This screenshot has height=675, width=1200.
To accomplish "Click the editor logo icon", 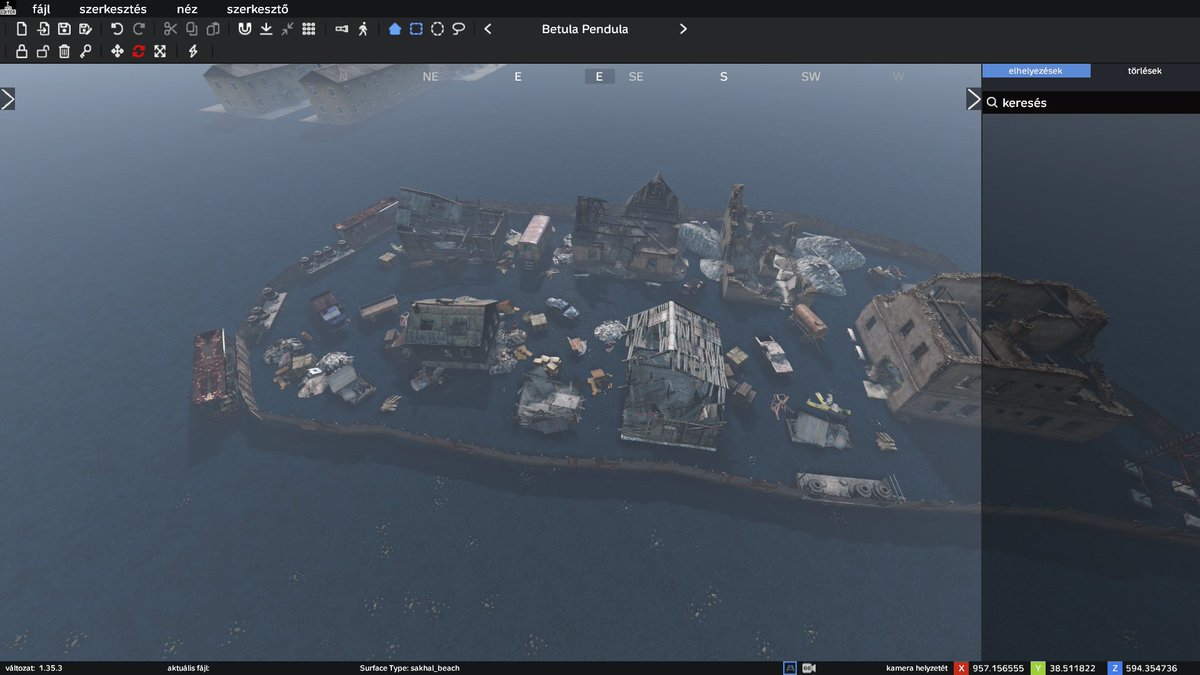I will click(8, 8).
